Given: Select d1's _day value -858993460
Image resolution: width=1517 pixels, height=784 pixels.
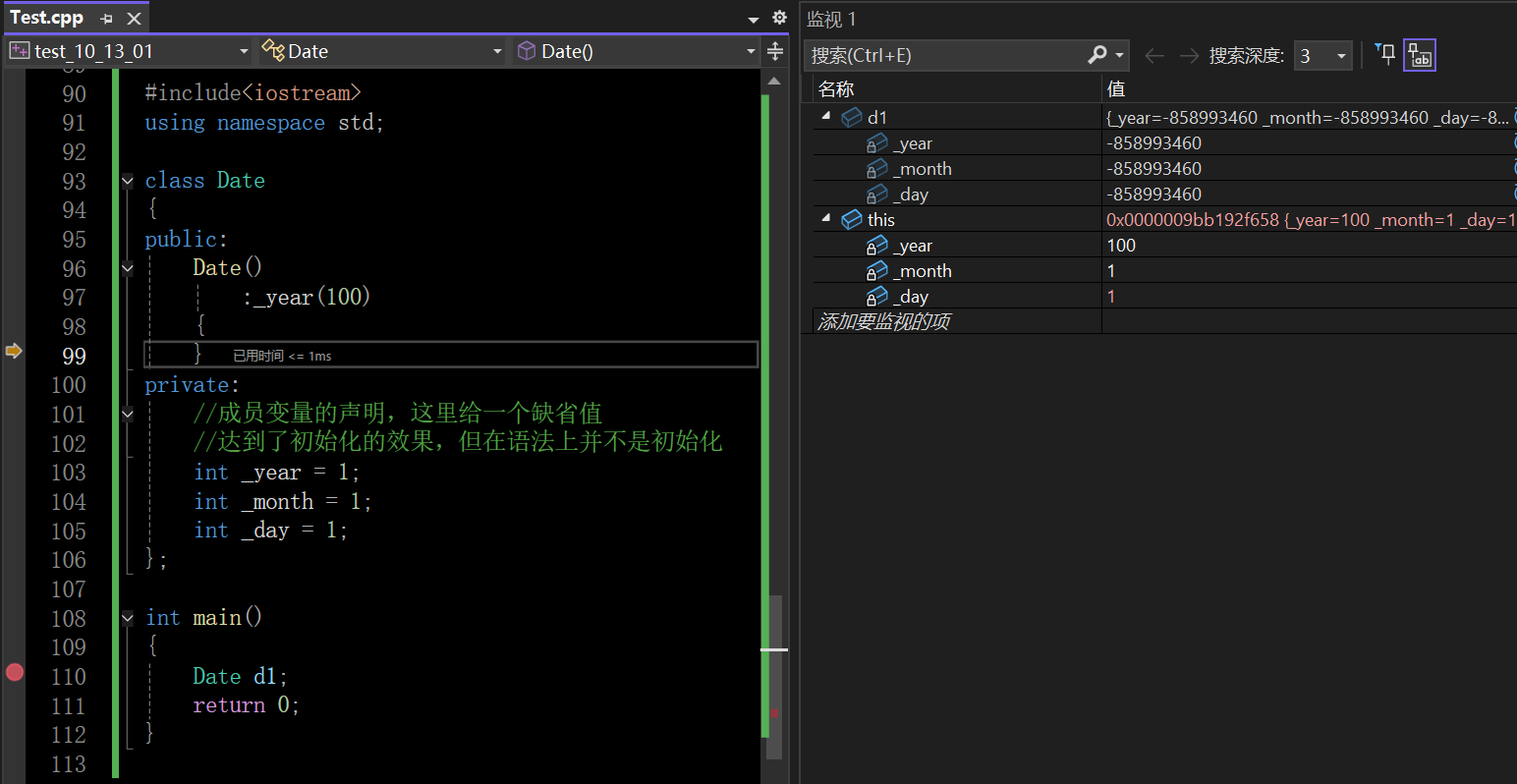Looking at the screenshot, I should click(1153, 195).
